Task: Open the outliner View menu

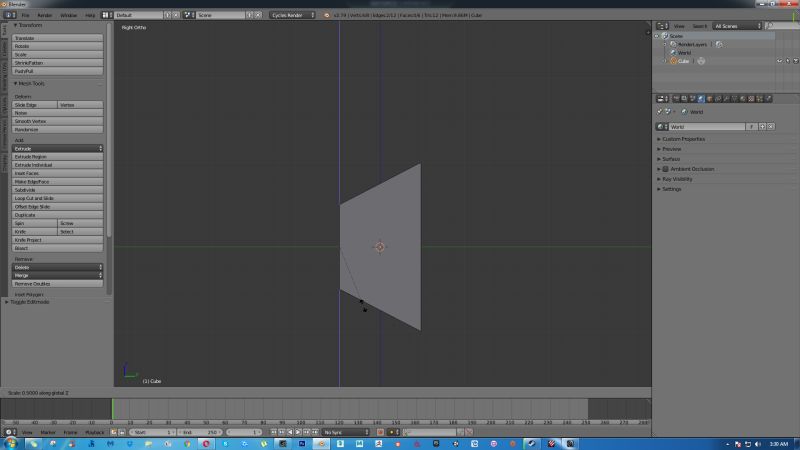Action: coord(679,26)
